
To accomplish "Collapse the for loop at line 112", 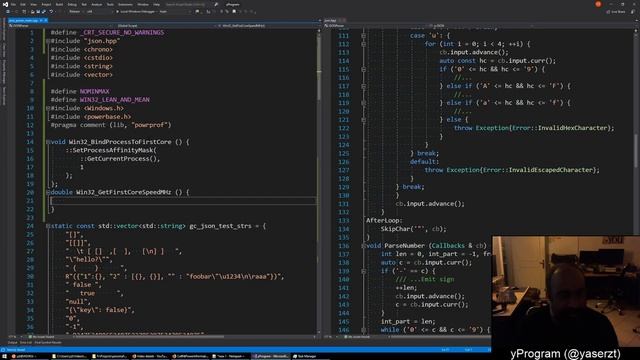I will coord(363,44).
